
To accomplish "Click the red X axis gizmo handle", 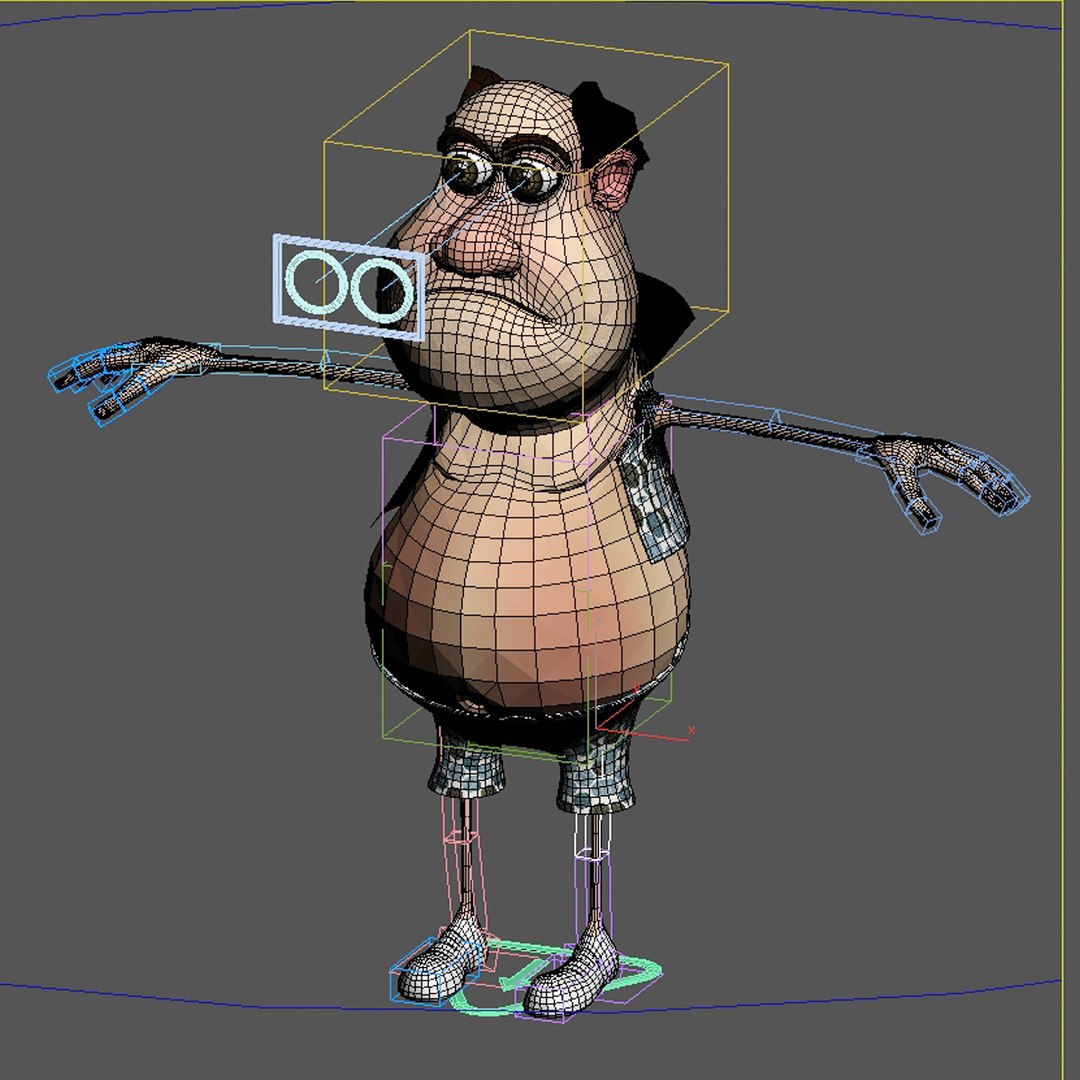I will [x=690, y=730].
